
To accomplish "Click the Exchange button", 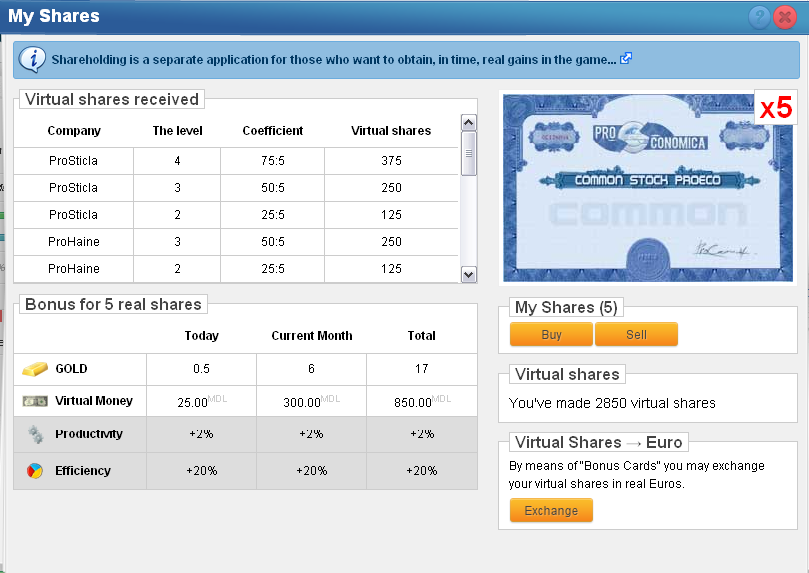I will pos(551,510).
